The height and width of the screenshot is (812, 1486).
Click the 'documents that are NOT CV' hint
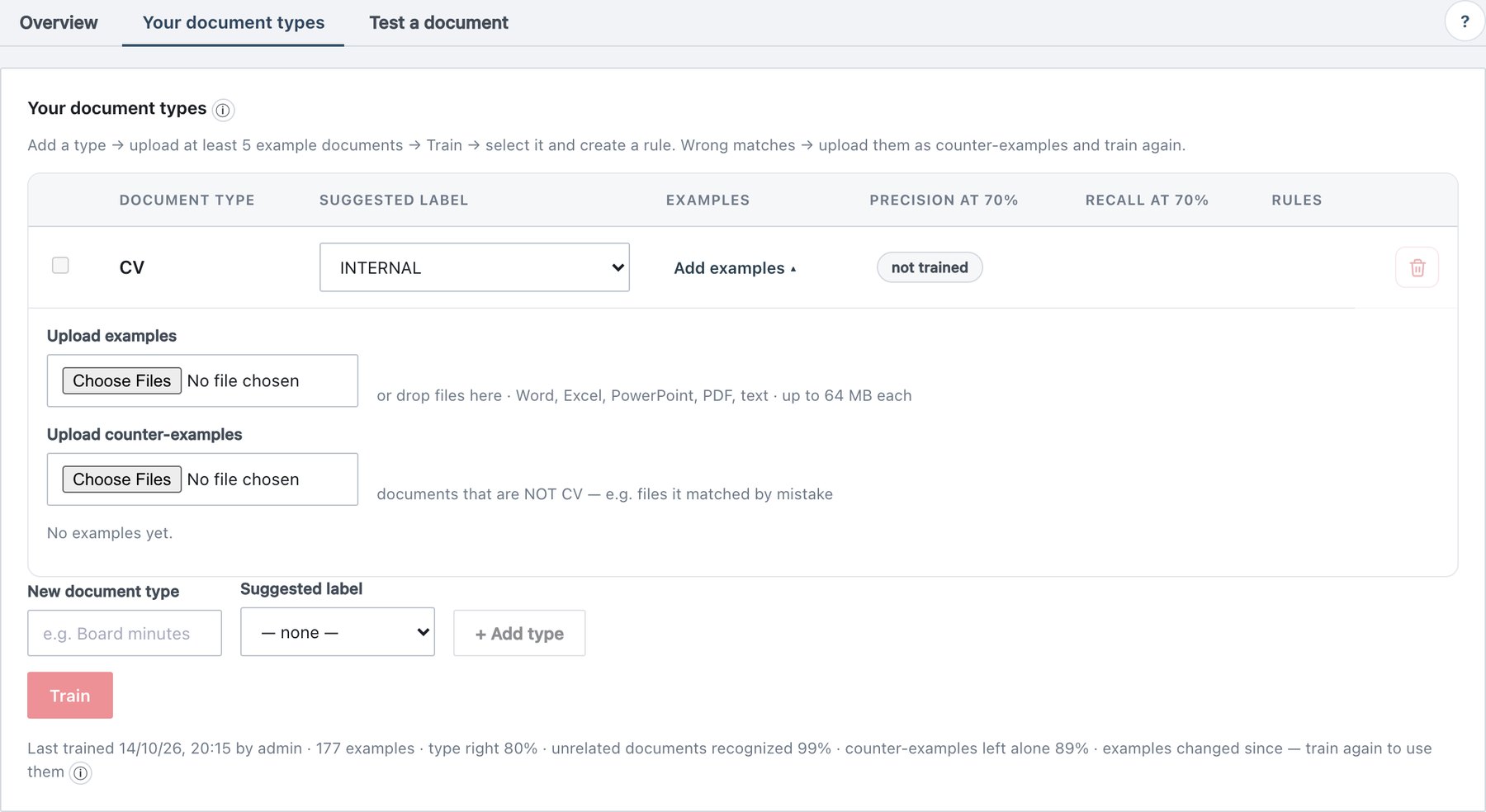(604, 494)
